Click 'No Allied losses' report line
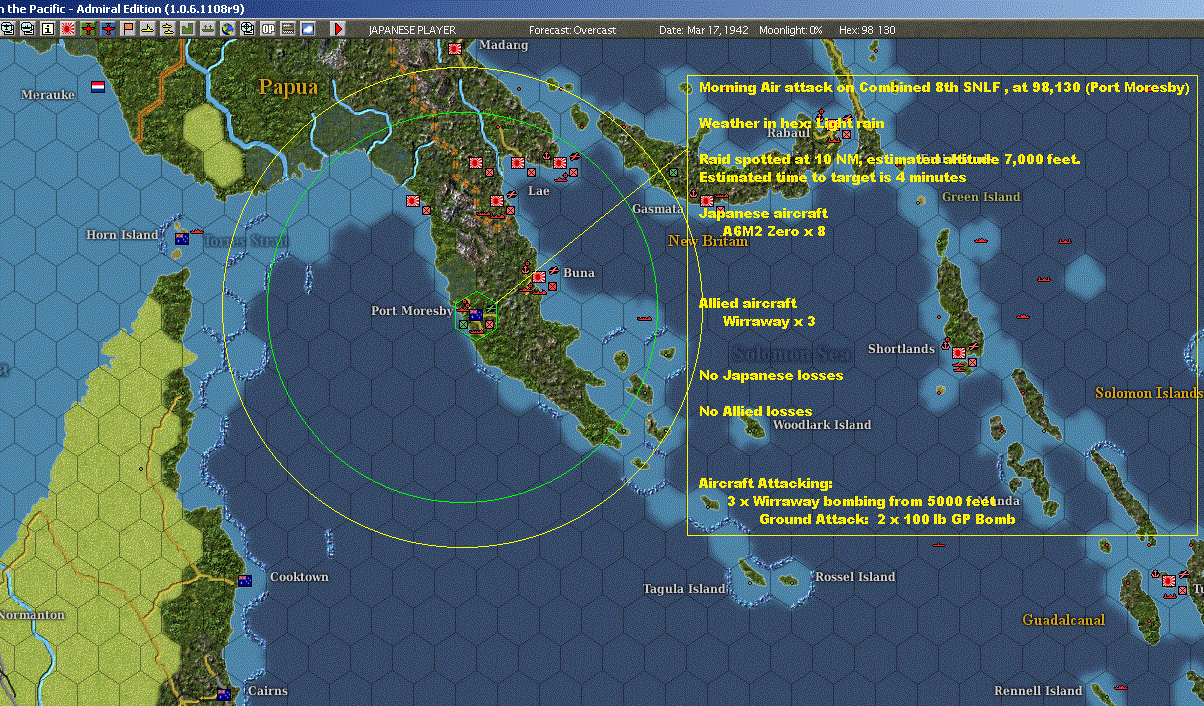Screen dimensions: 1204x706 coord(756,411)
